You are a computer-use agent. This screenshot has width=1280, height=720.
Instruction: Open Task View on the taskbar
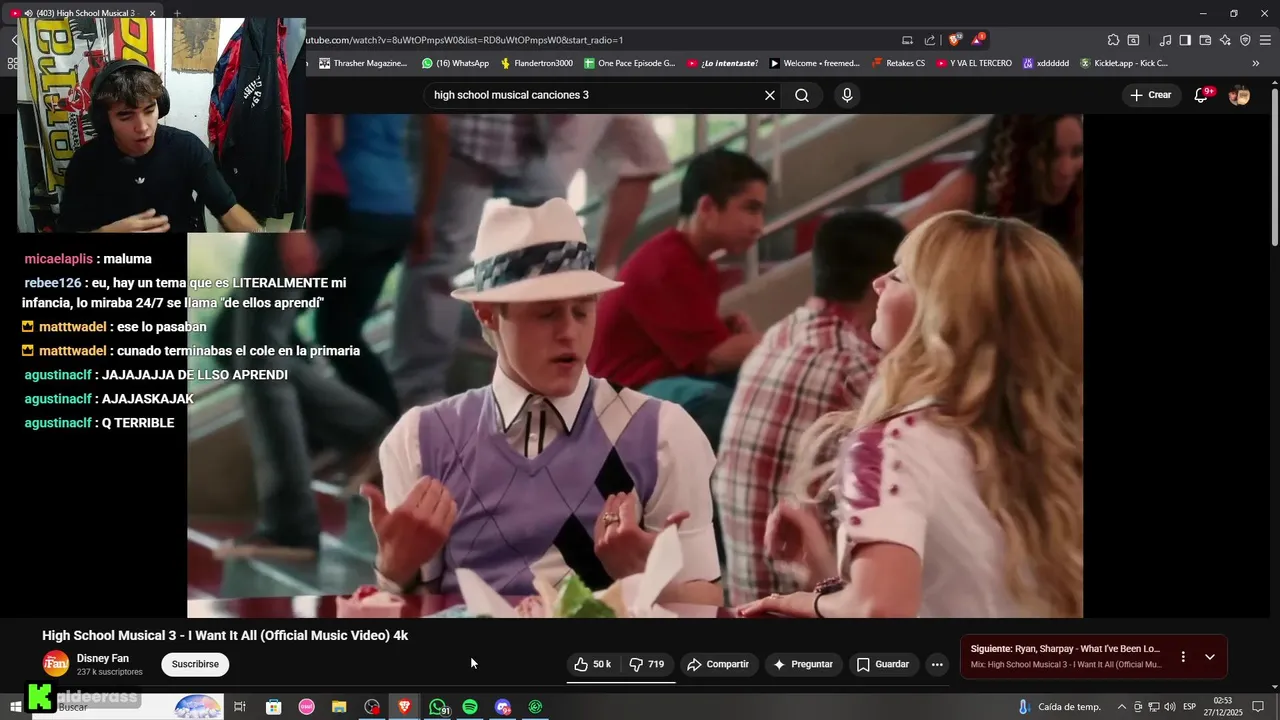(x=240, y=707)
